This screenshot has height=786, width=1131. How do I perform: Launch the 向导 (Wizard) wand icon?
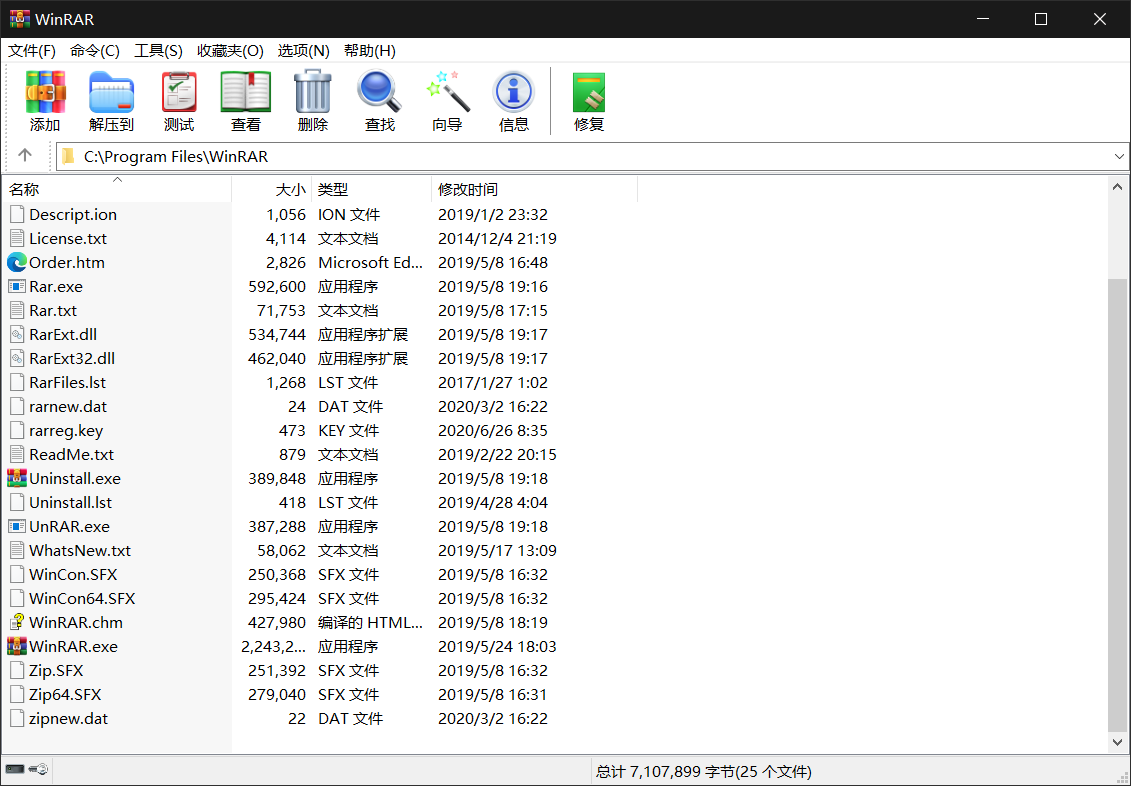[447, 101]
